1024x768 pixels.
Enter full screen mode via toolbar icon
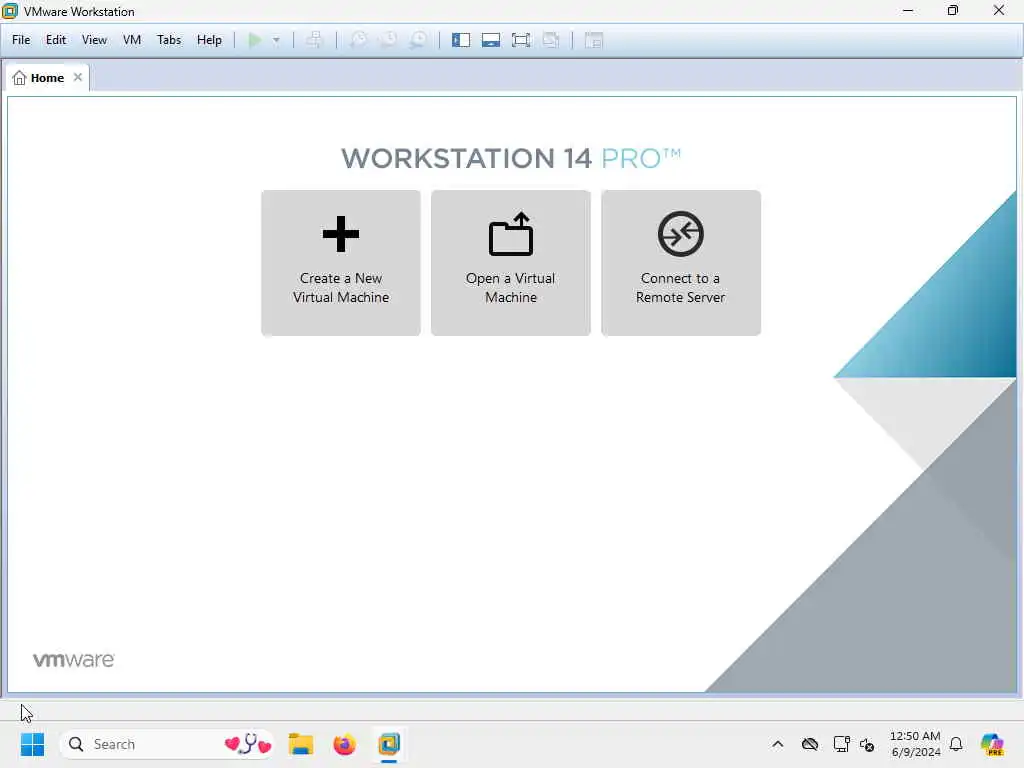click(521, 40)
